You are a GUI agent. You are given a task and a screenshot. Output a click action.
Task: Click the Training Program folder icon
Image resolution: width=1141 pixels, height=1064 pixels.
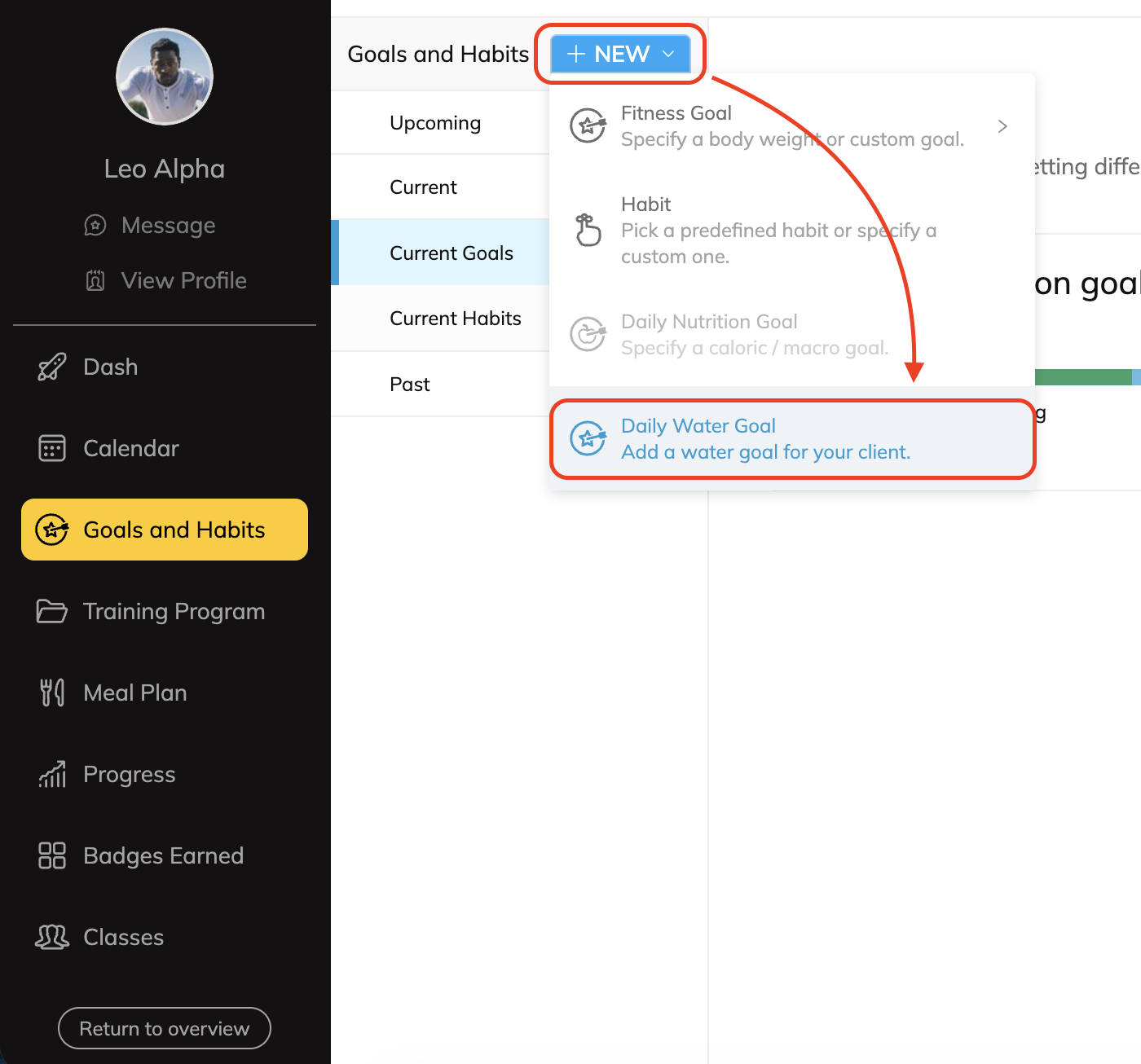tap(51, 611)
